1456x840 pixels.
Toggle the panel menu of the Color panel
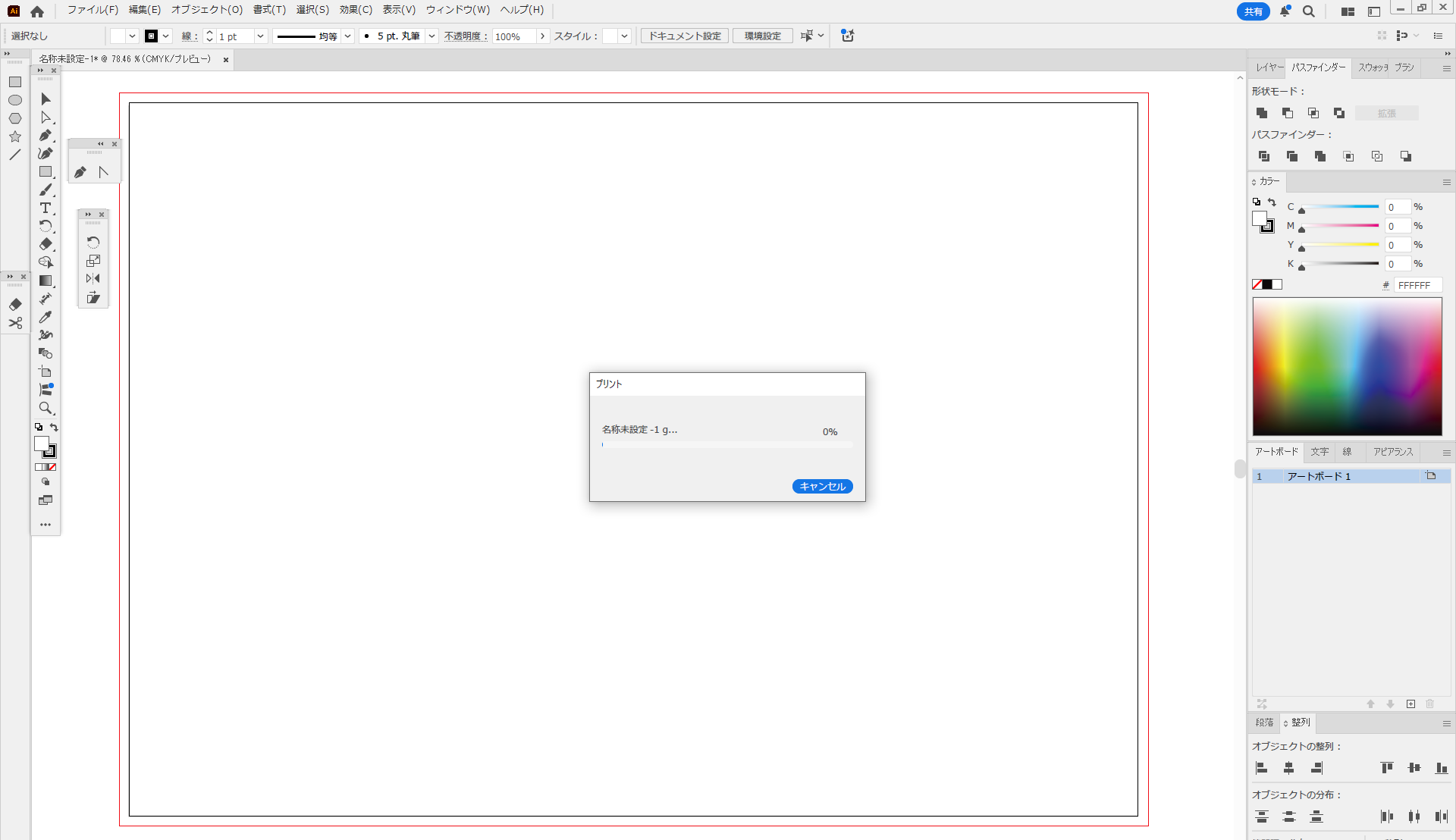click(x=1445, y=182)
